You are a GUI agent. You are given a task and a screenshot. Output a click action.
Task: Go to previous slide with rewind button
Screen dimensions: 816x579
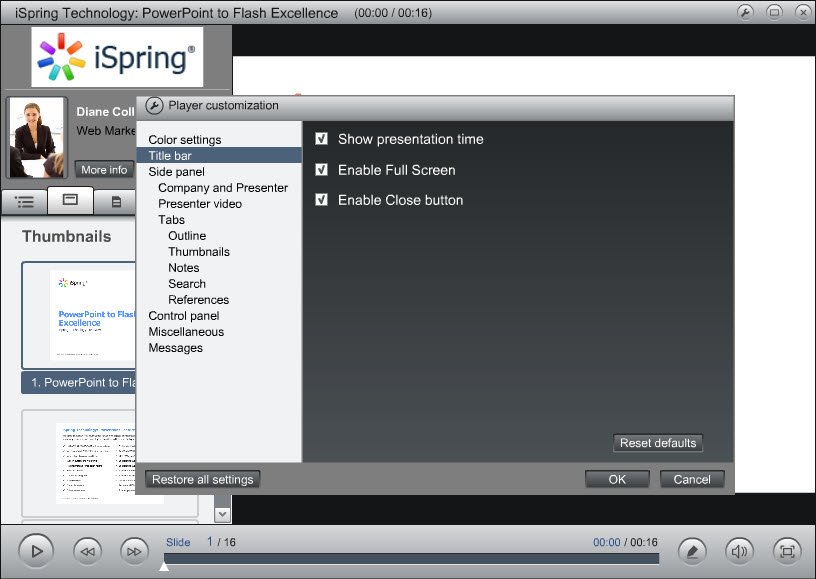87,551
